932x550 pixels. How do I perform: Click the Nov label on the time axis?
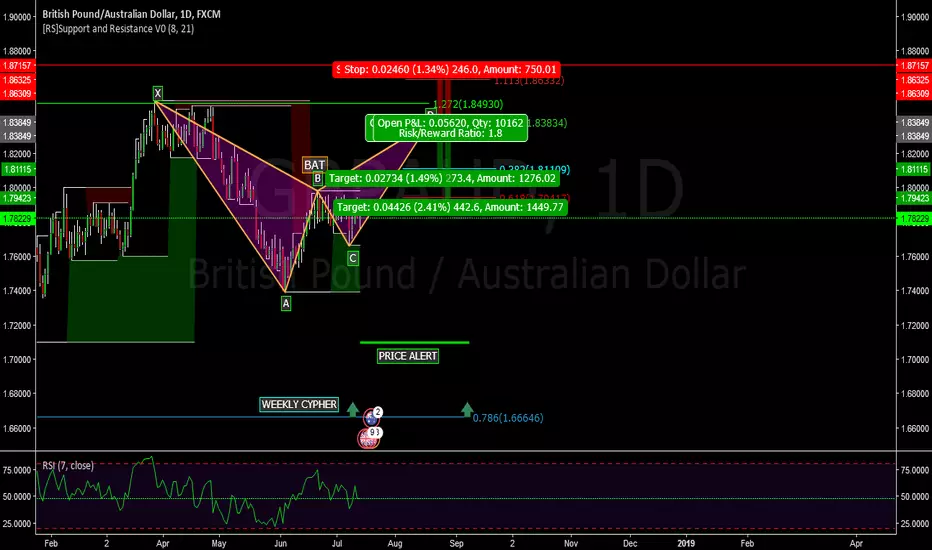[571, 543]
